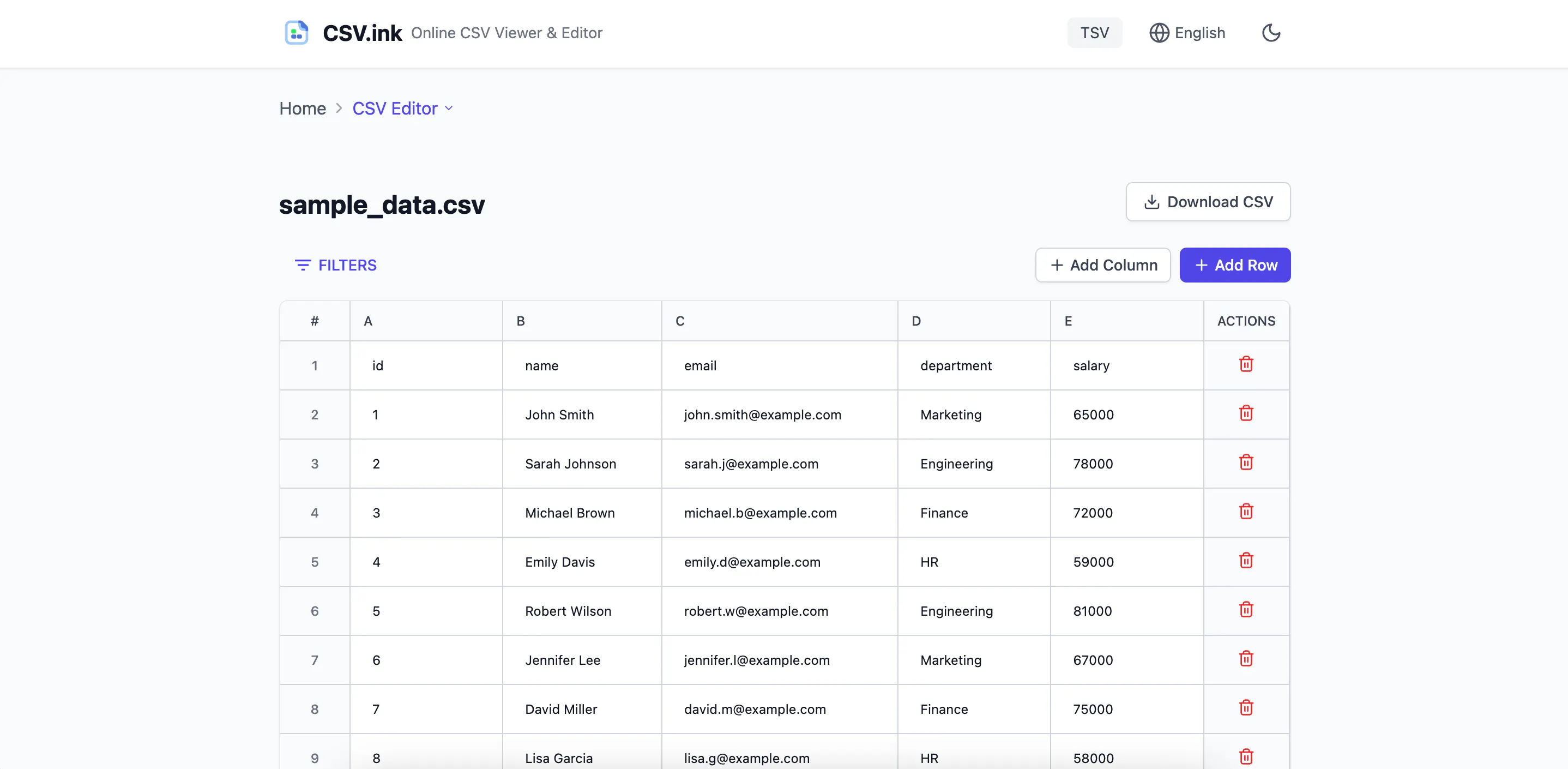Select the 'John Smith' cell
Screen dimensions: 1568x769
[582, 415]
